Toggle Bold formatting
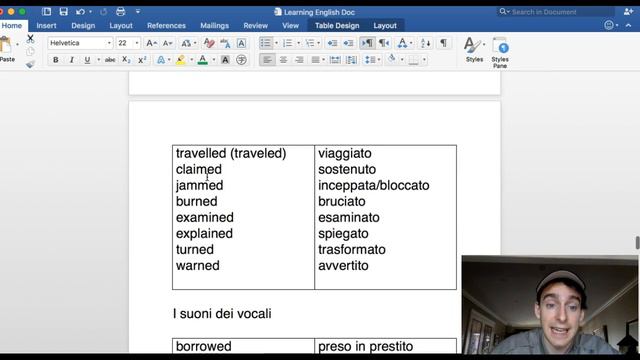The width and height of the screenshot is (640, 360). pyautogui.click(x=56, y=60)
